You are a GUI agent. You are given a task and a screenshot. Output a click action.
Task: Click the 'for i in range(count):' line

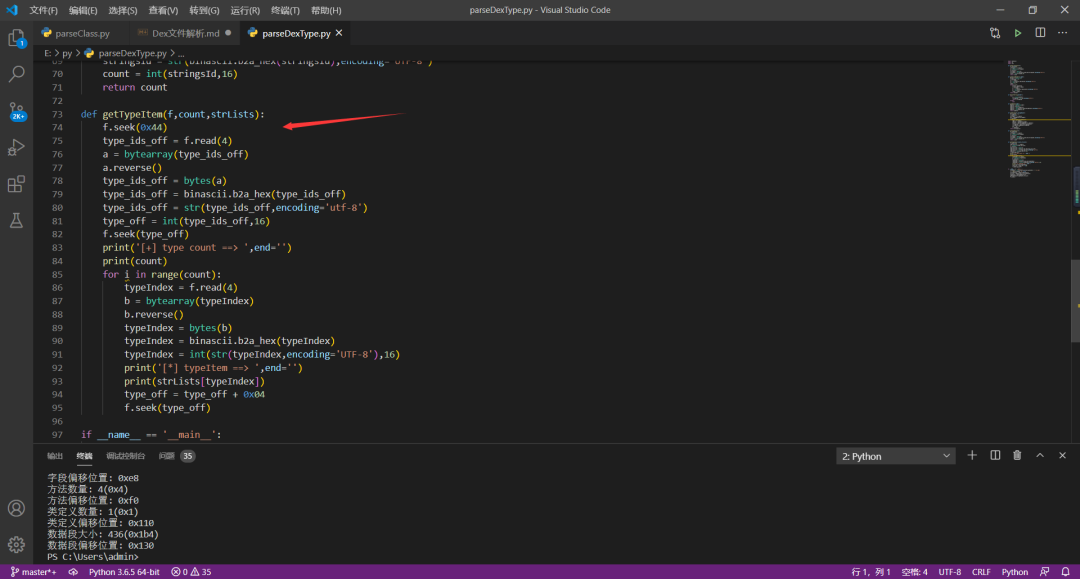pos(162,274)
